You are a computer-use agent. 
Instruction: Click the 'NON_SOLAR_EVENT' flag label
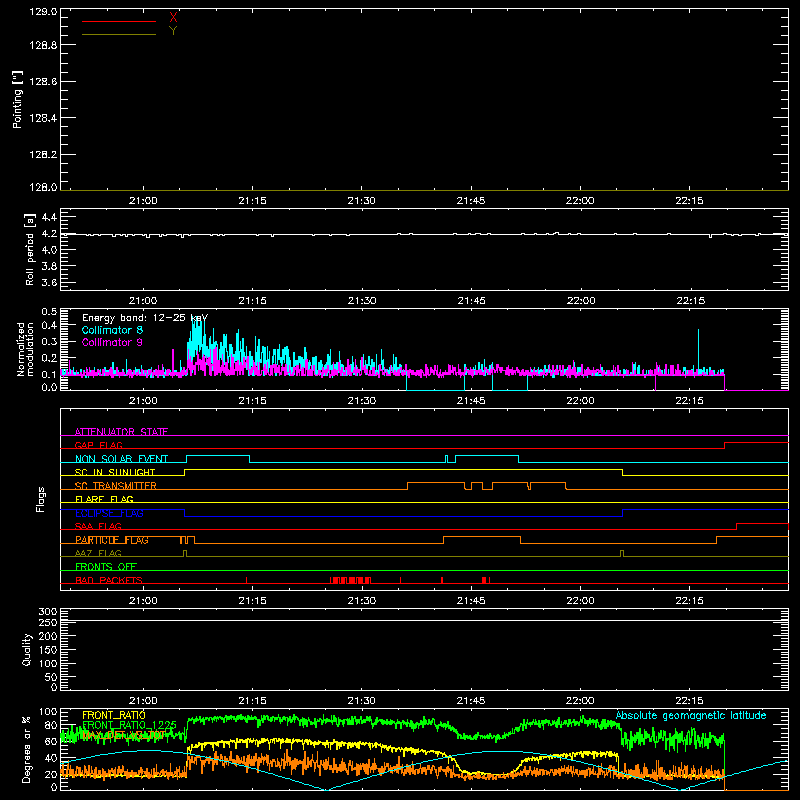point(121,459)
